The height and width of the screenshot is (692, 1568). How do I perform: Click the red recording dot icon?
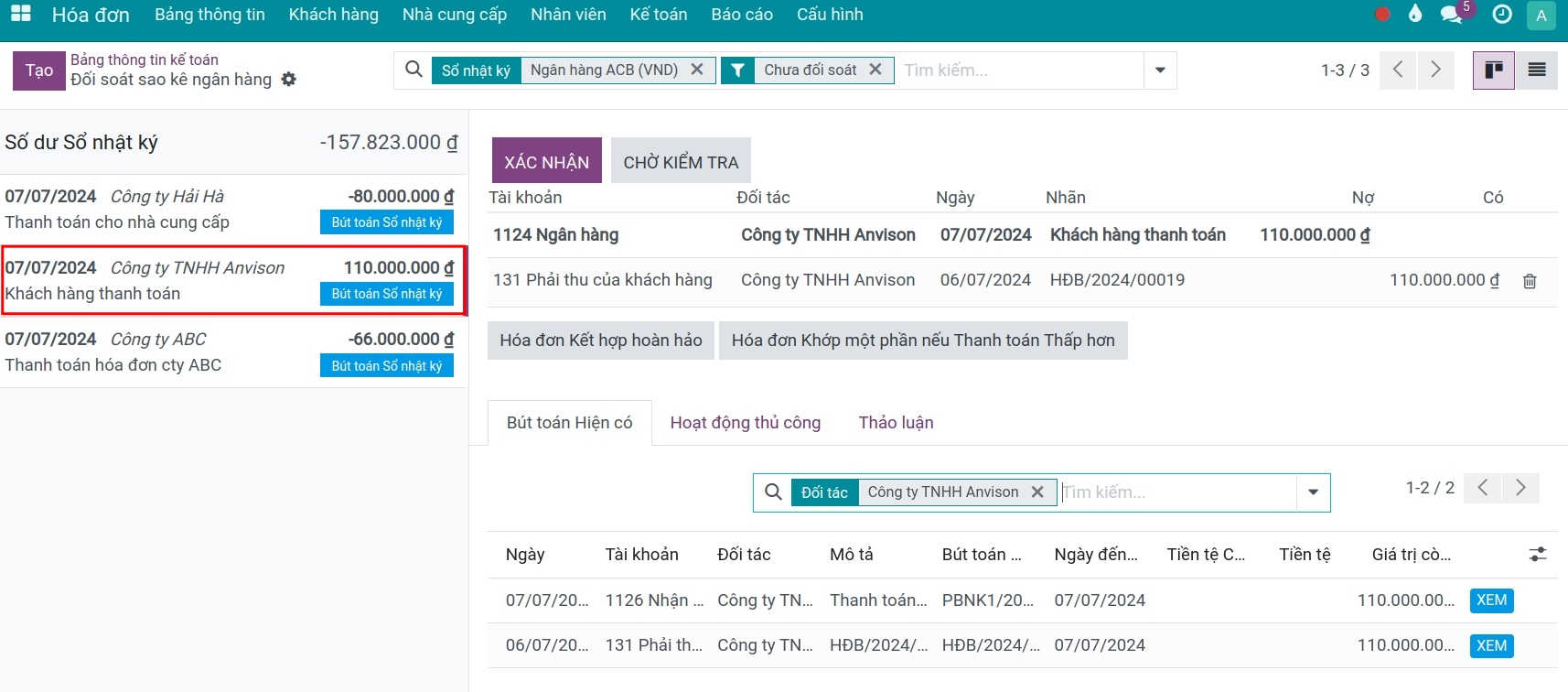1382,14
